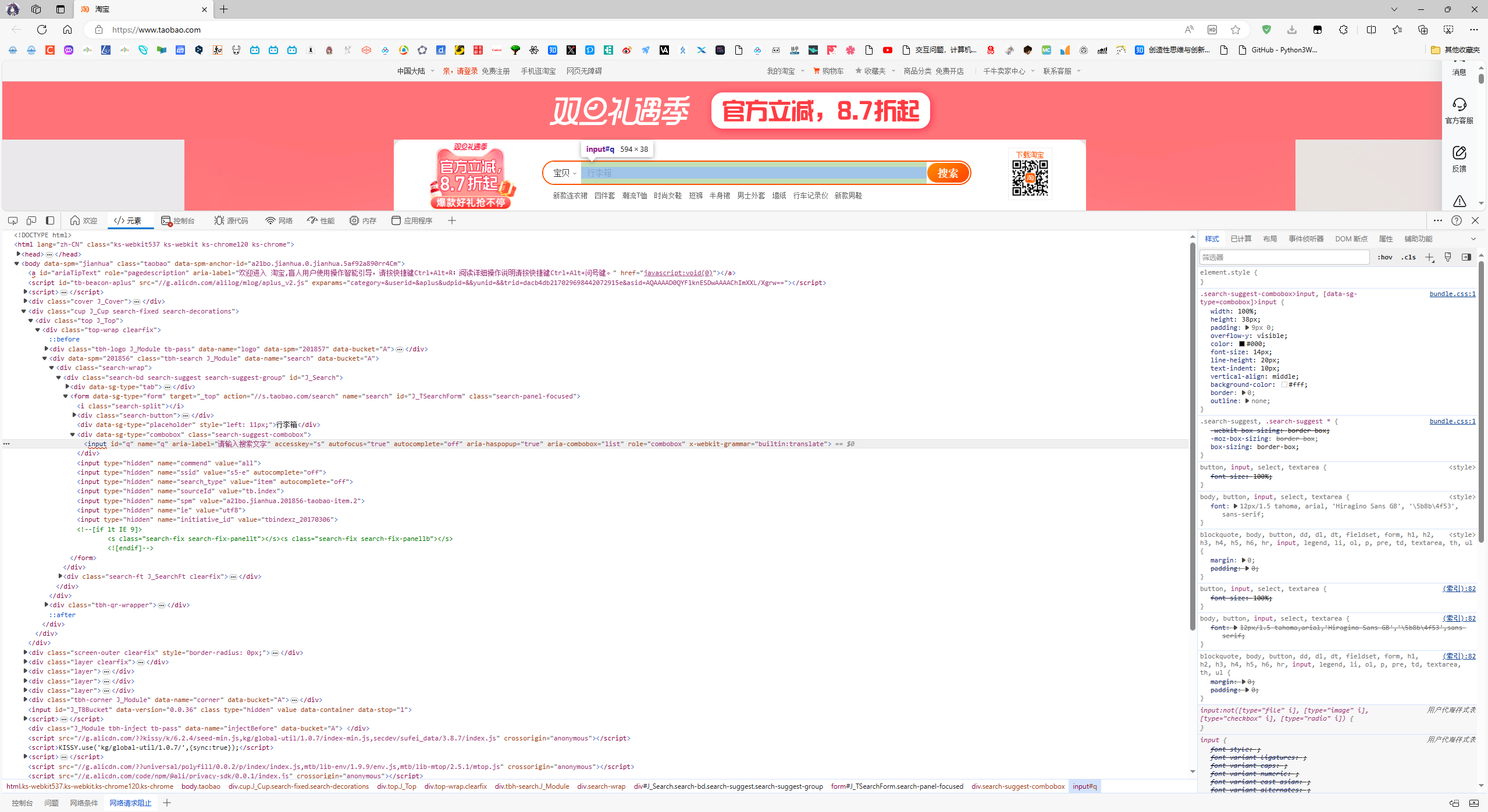Switch to the 源代码 (Sources) tab
Viewport: 1488px width, 812px height.
point(231,220)
